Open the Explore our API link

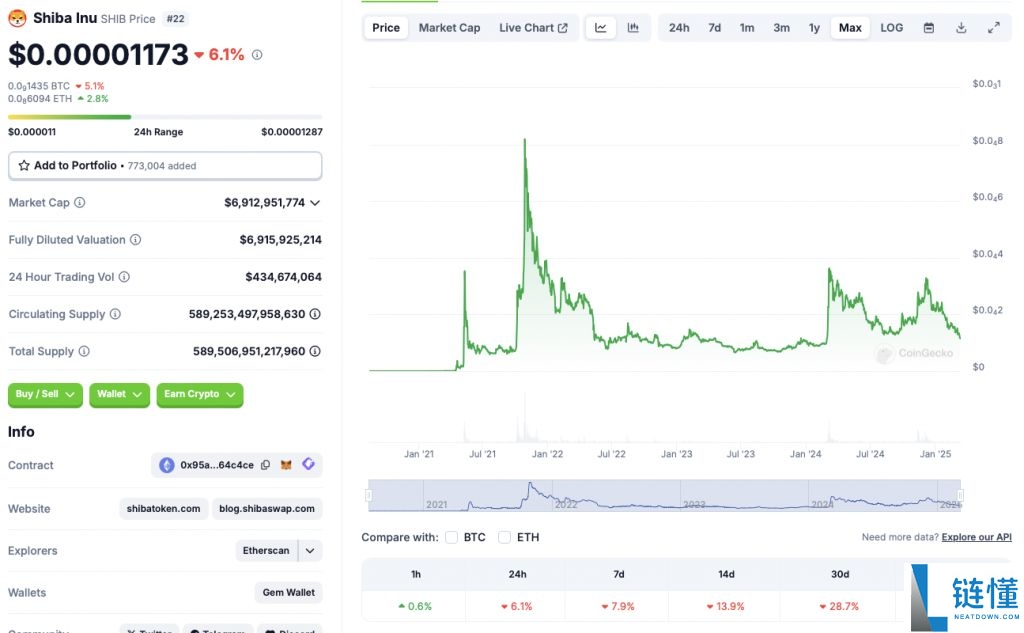click(976, 538)
